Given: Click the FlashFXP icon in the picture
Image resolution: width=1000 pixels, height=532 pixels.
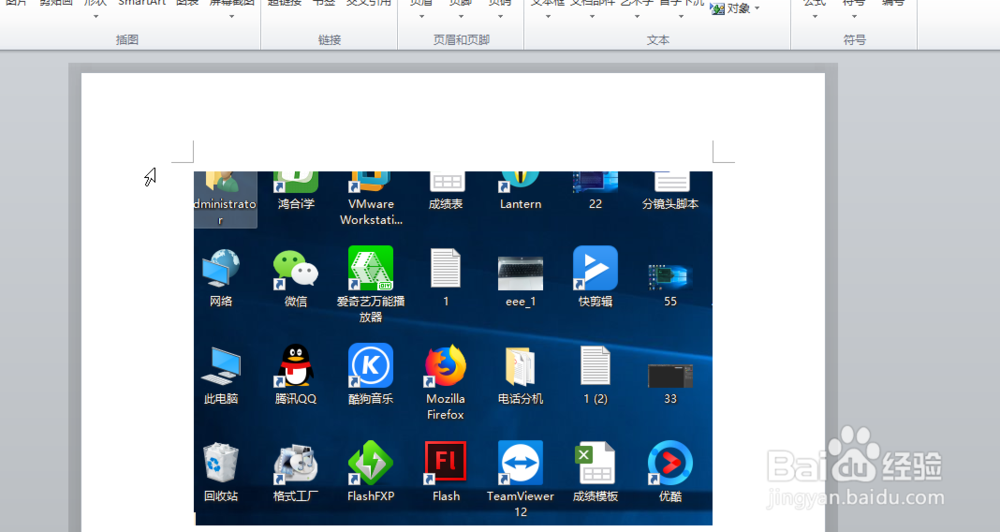Looking at the screenshot, I should pyautogui.click(x=371, y=463).
